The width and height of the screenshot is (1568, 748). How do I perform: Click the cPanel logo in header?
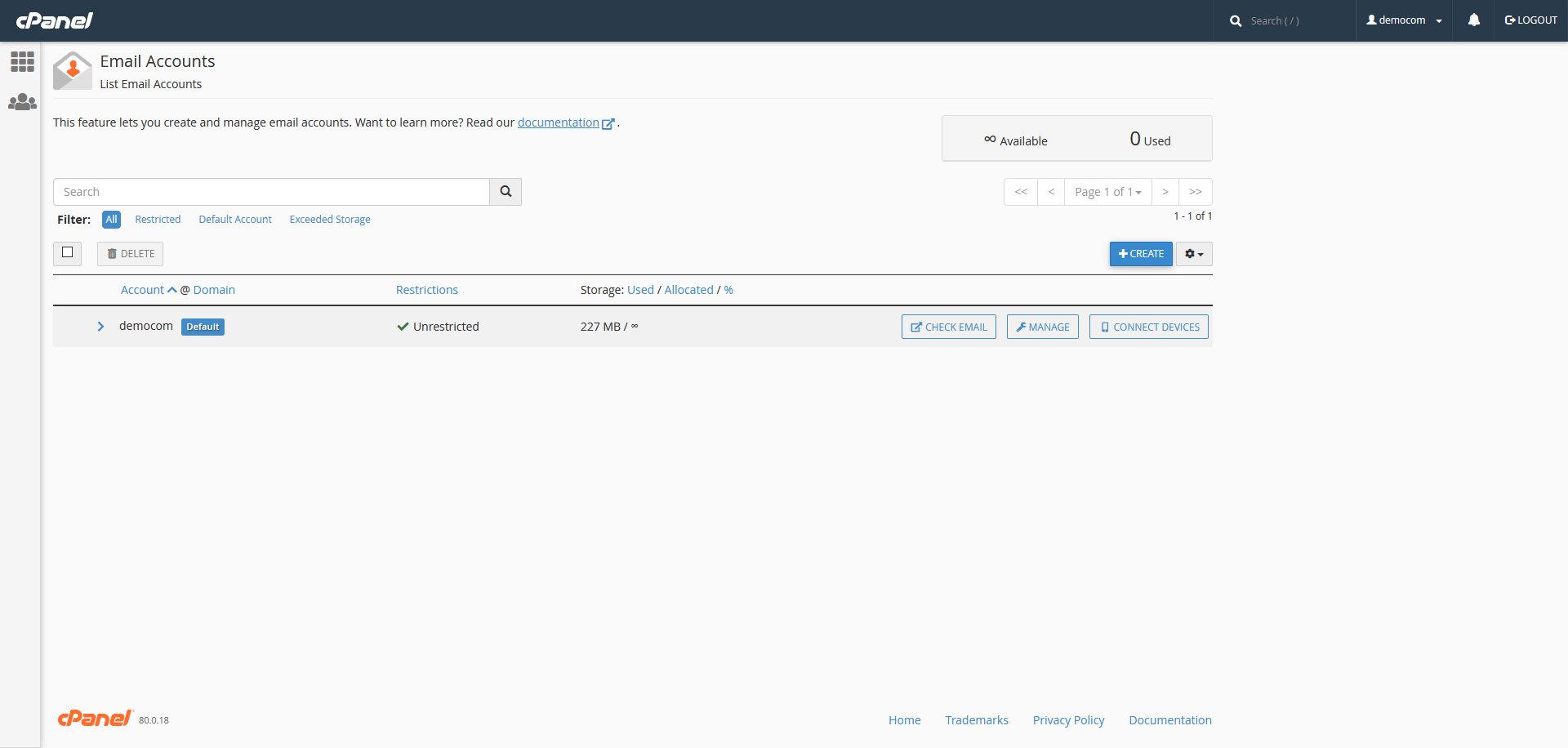tap(55, 20)
